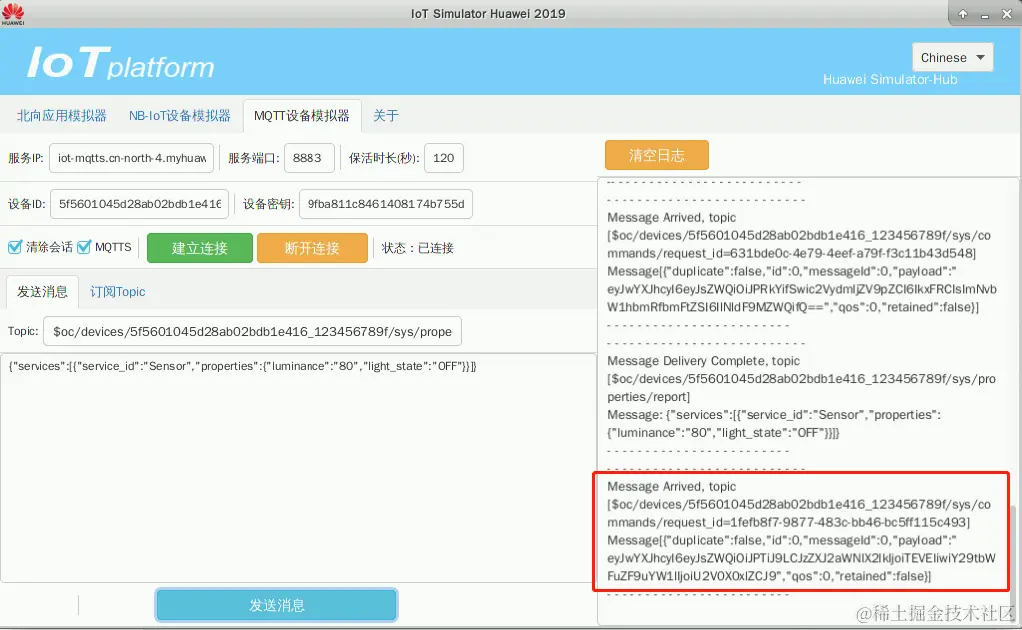Focus the 服务端口 field showing 8883
Screen dimensions: 1022x630
[310, 158]
